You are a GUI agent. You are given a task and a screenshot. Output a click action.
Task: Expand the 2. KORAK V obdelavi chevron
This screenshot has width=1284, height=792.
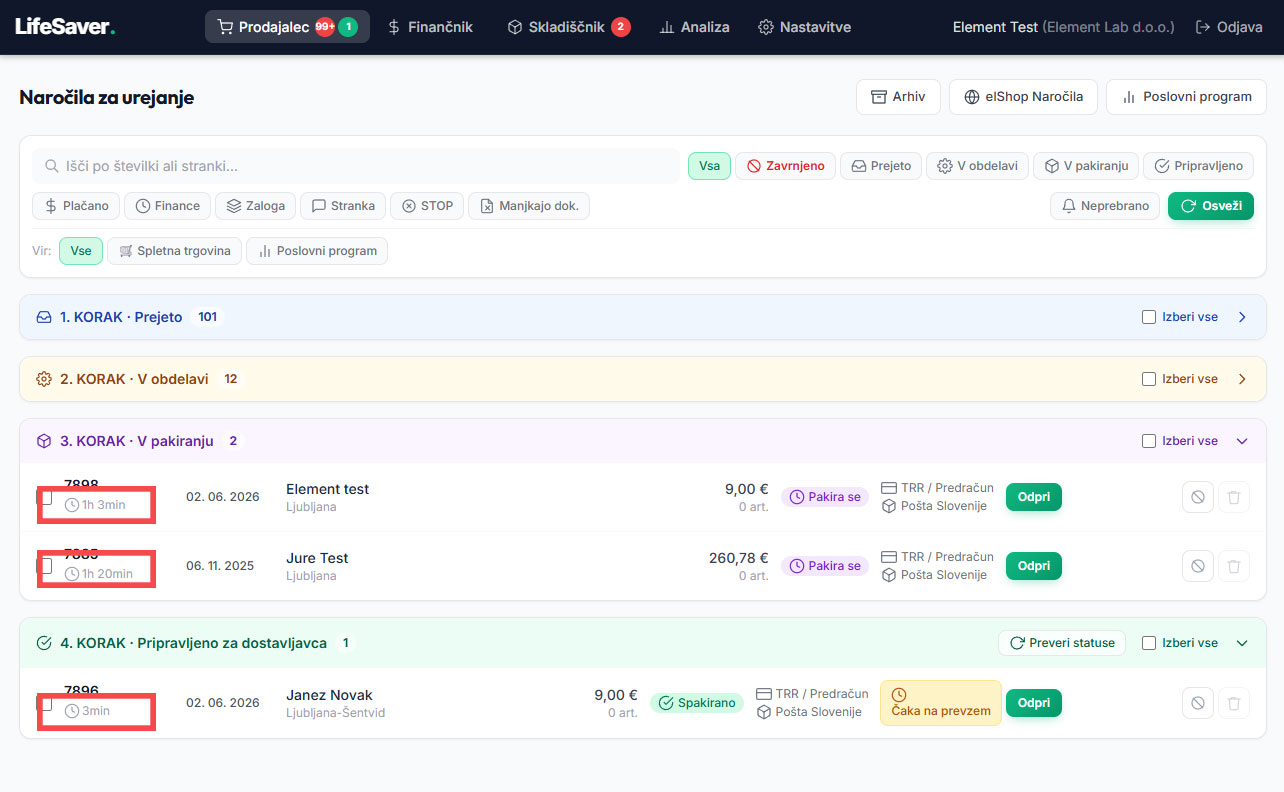tap(1242, 379)
